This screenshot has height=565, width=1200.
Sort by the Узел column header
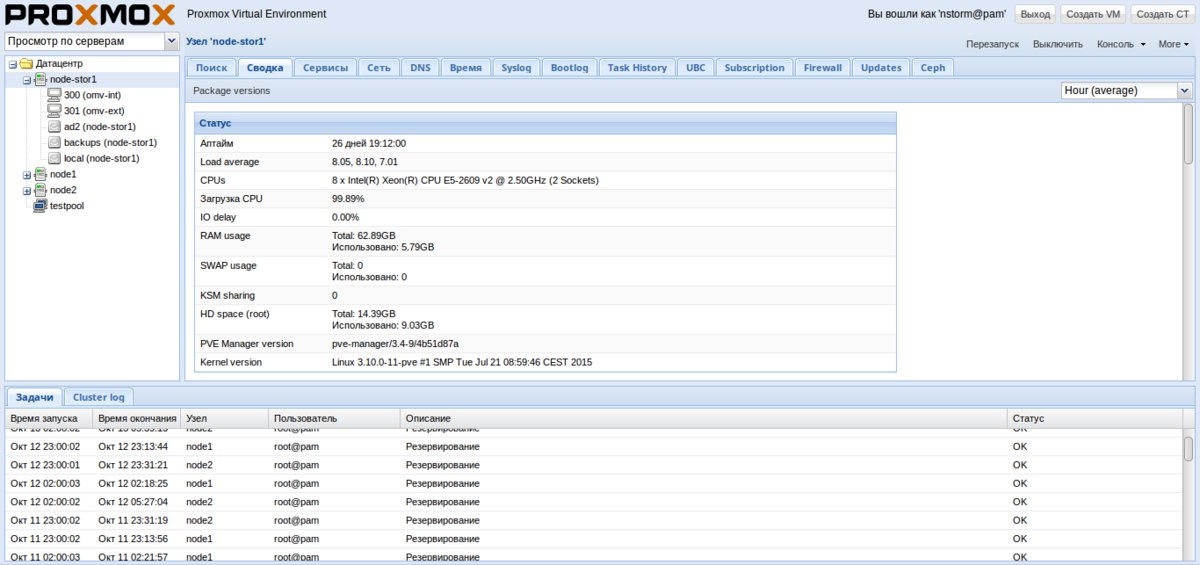tap(225, 418)
